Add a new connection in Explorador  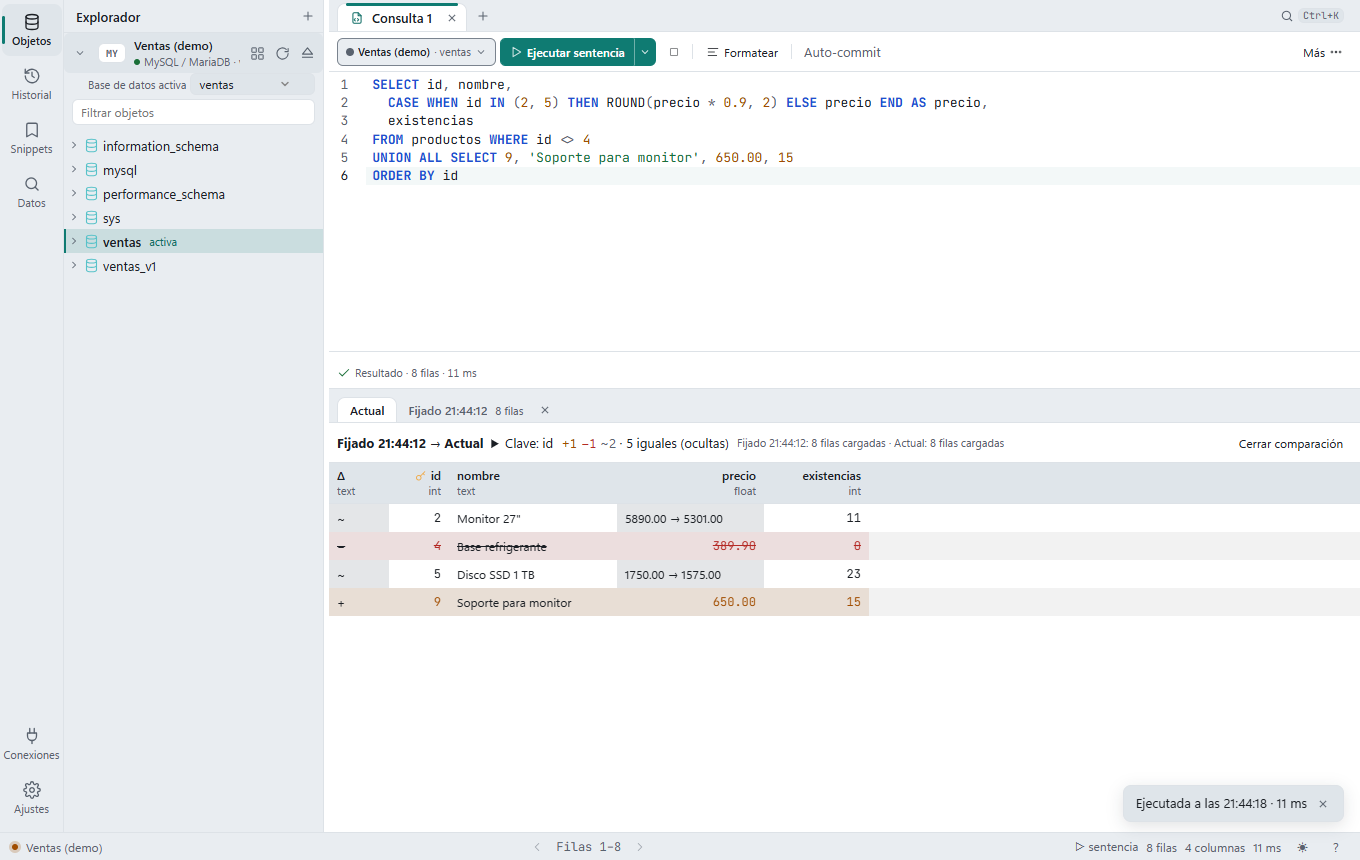308,17
